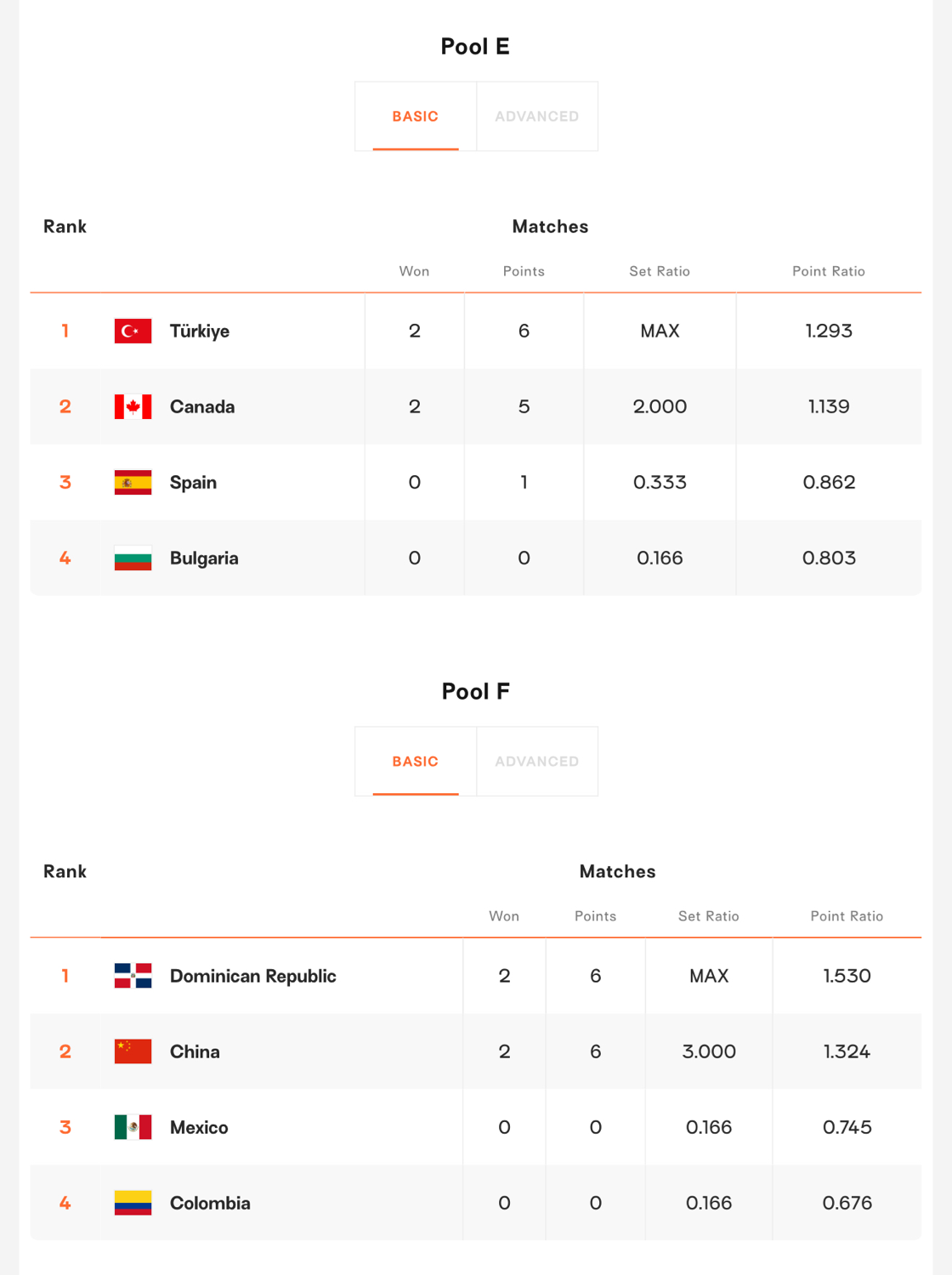Click the Pool F Set Ratio column header
This screenshot has height=1275, width=952.
[x=709, y=916]
